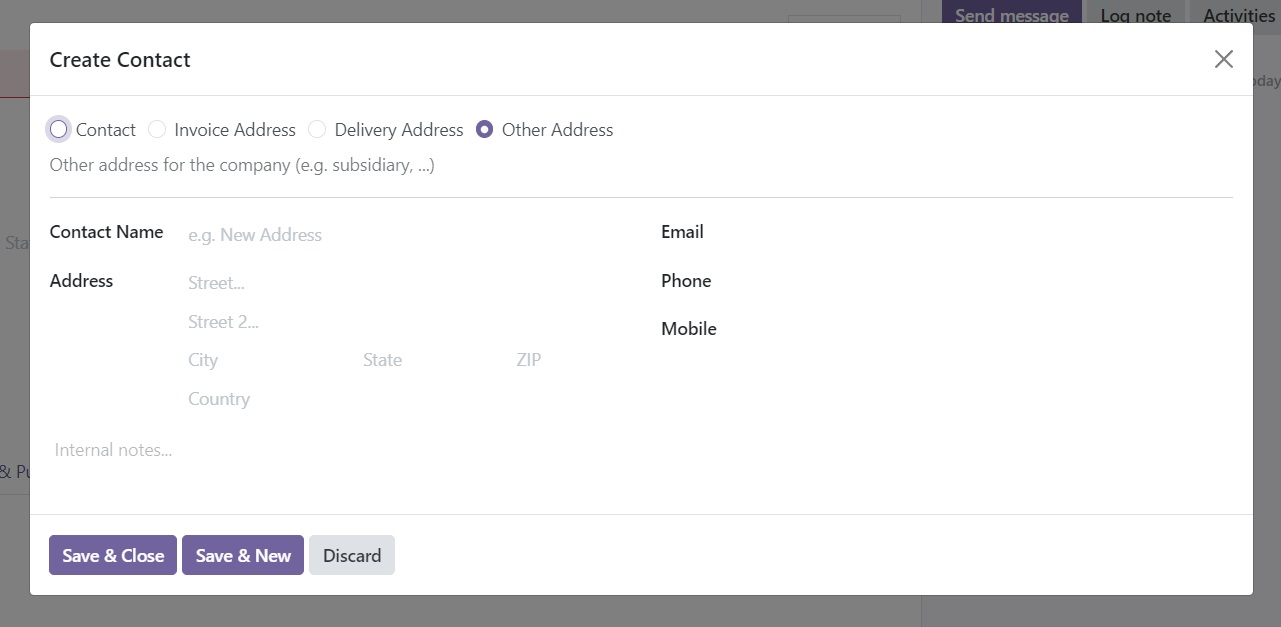The height and width of the screenshot is (627, 1281).
Task: Select the Other Address radio option
Action: pos(485,129)
